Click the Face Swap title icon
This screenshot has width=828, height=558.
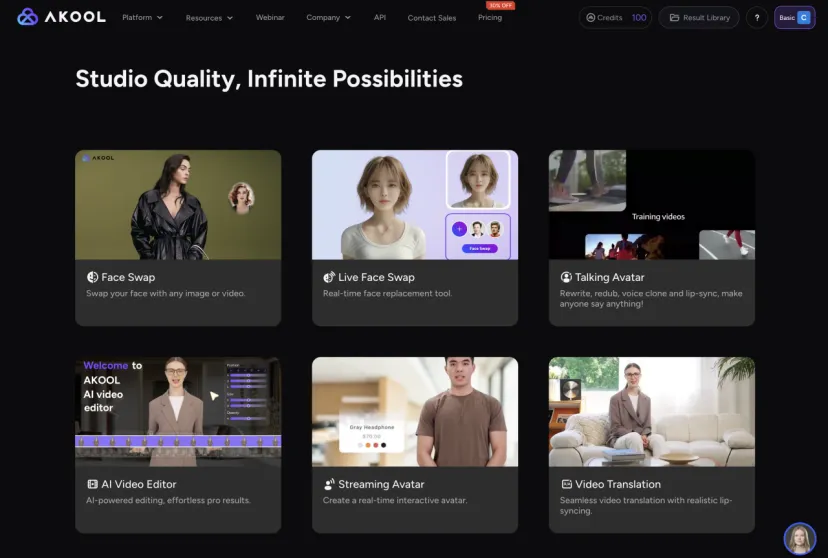click(92, 277)
